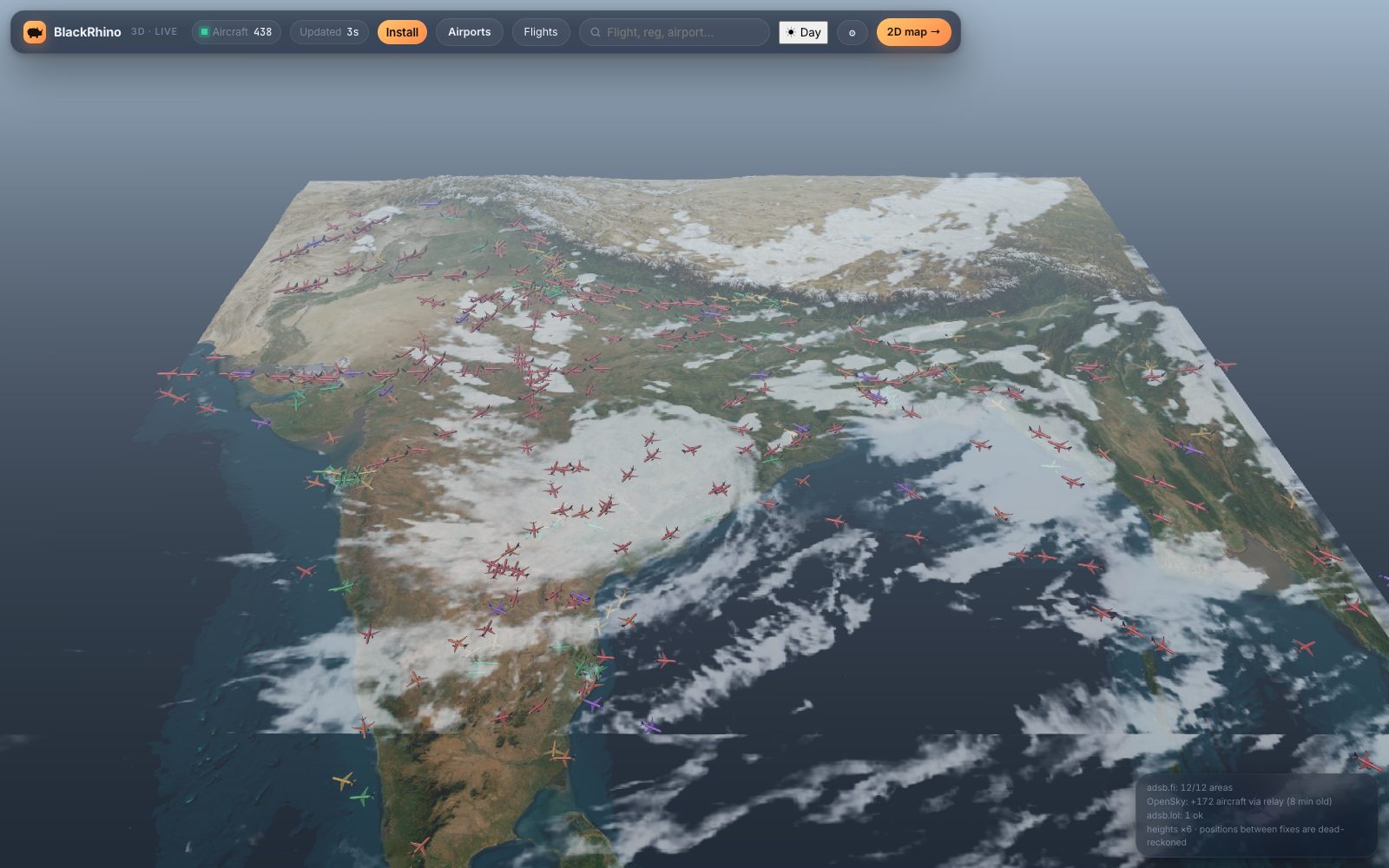
Task: Click the BlackRhino rhino logo icon
Action: pyautogui.click(x=35, y=32)
